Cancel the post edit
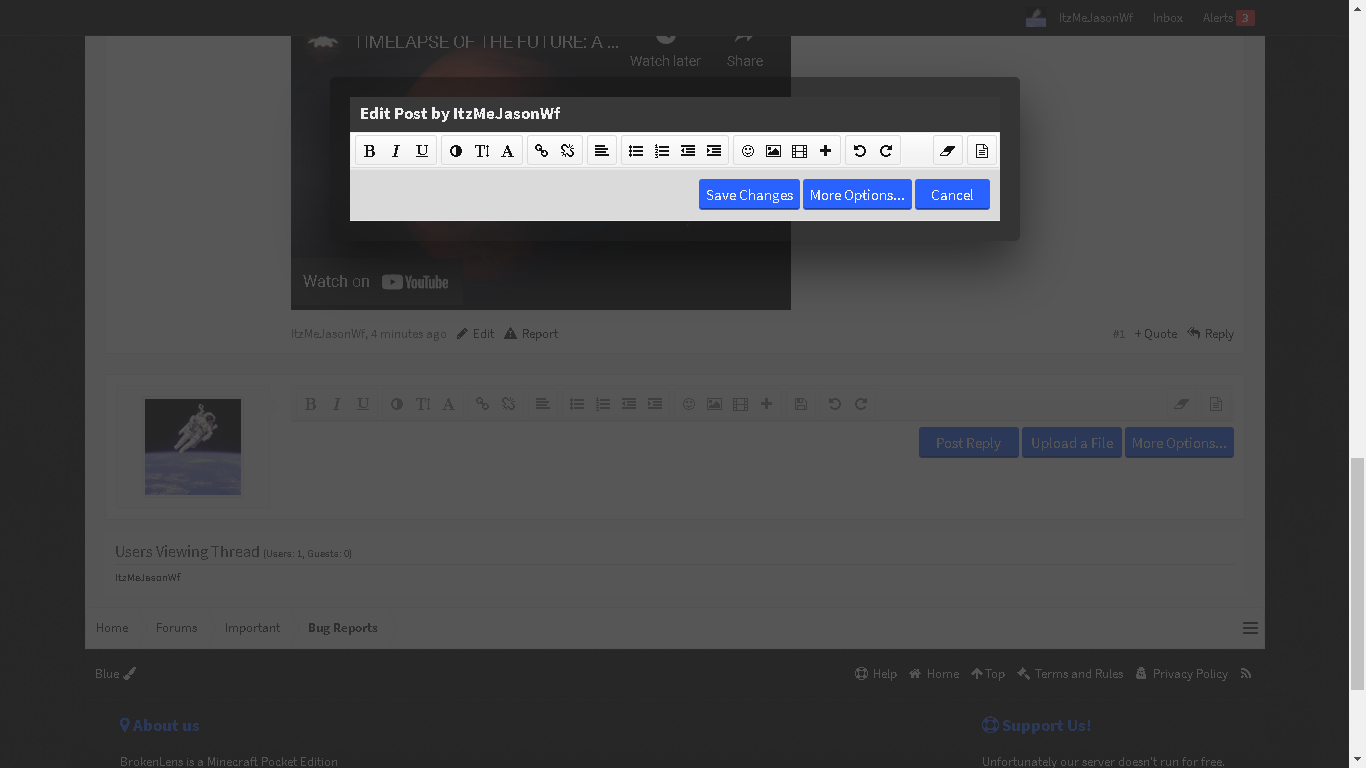The height and width of the screenshot is (768, 1366). coord(952,195)
